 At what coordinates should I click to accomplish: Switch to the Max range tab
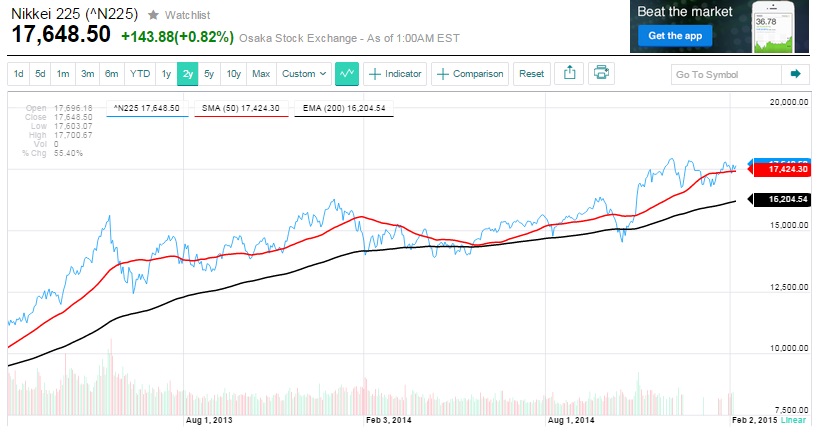pyautogui.click(x=261, y=73)
